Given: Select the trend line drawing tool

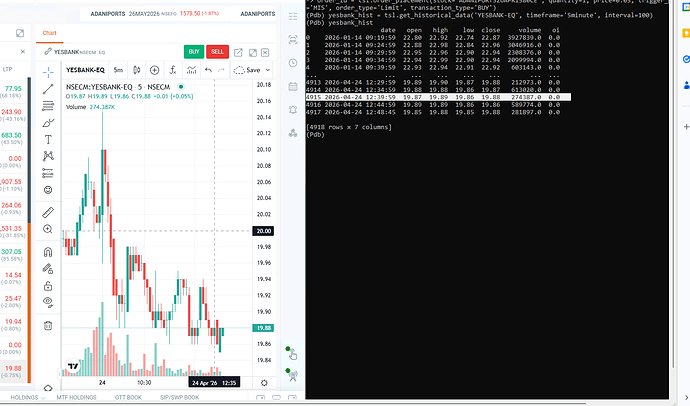Looking at the screenshot, I should point(48,89).
